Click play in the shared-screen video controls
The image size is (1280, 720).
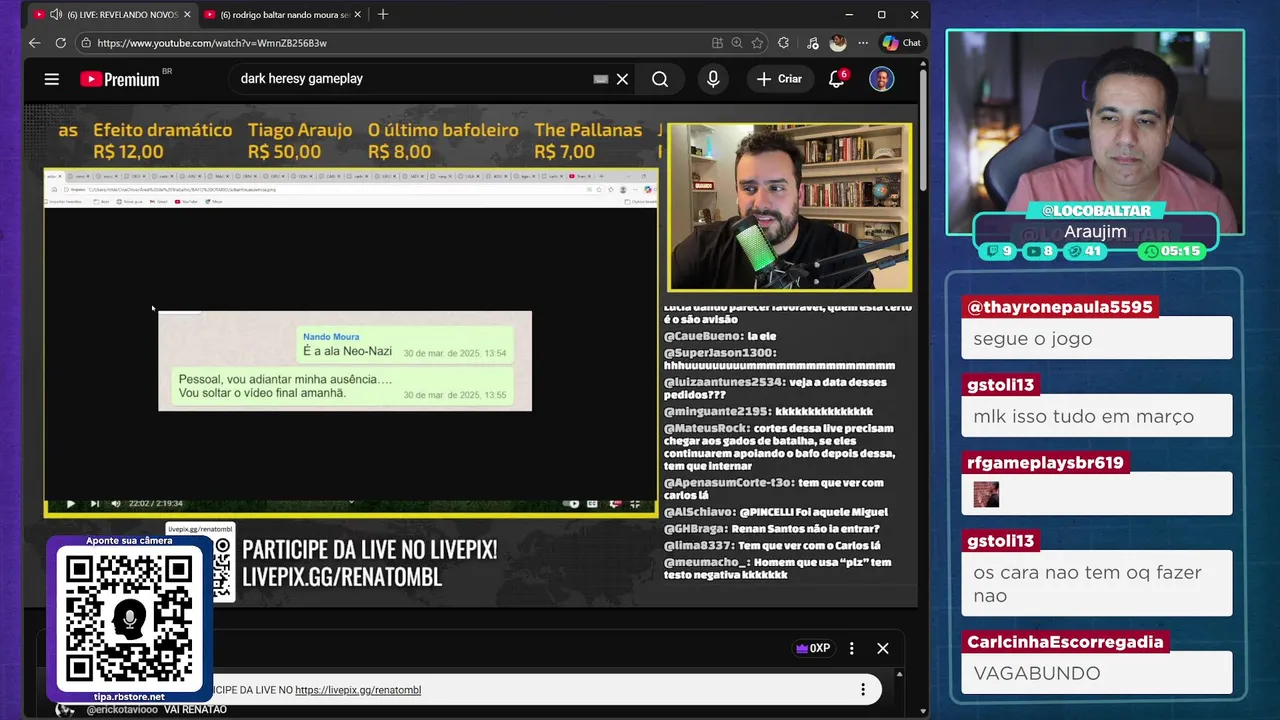pyautogui.click(x=70, y=504)
